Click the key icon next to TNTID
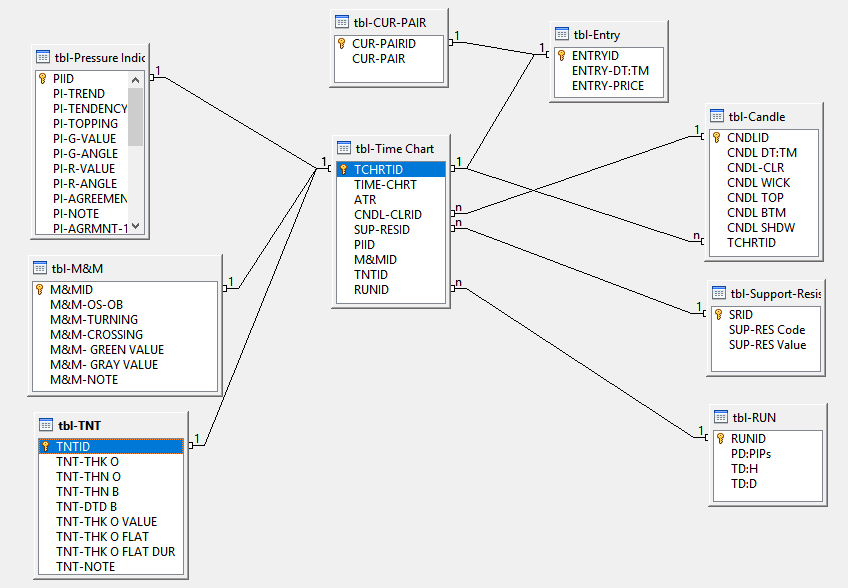This screenshot has height=588, width=848. tap(45, 446)
